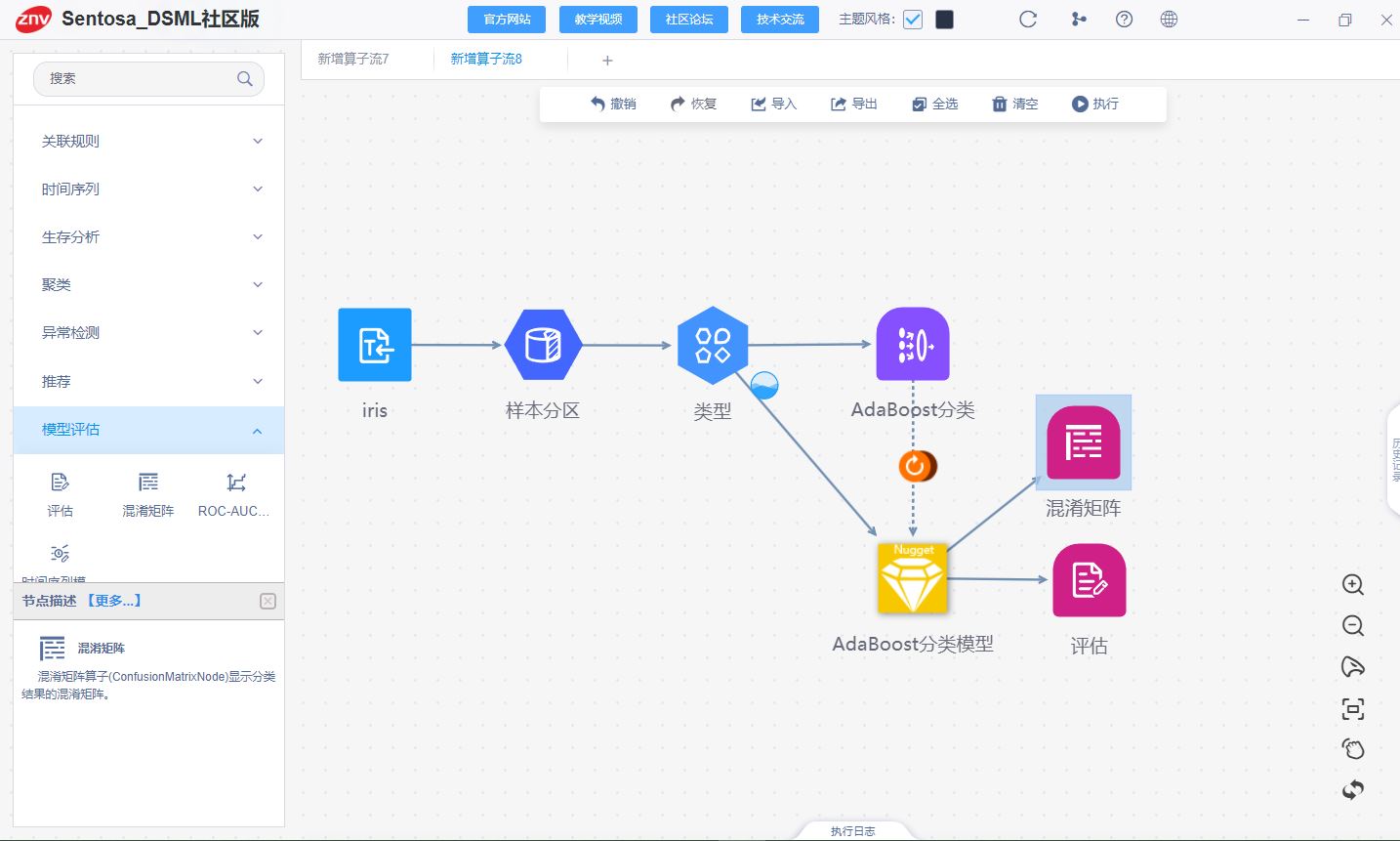
Task: Open 社区论坛 button
Action: pyautogui.click(x=689, y=20)
